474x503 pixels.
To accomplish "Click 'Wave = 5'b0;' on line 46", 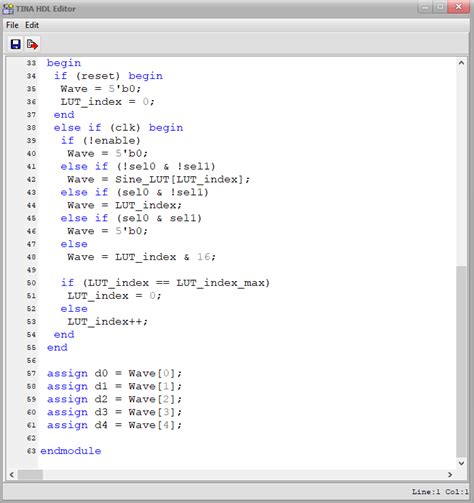I will pyautogui.click(x=107, y=231).
